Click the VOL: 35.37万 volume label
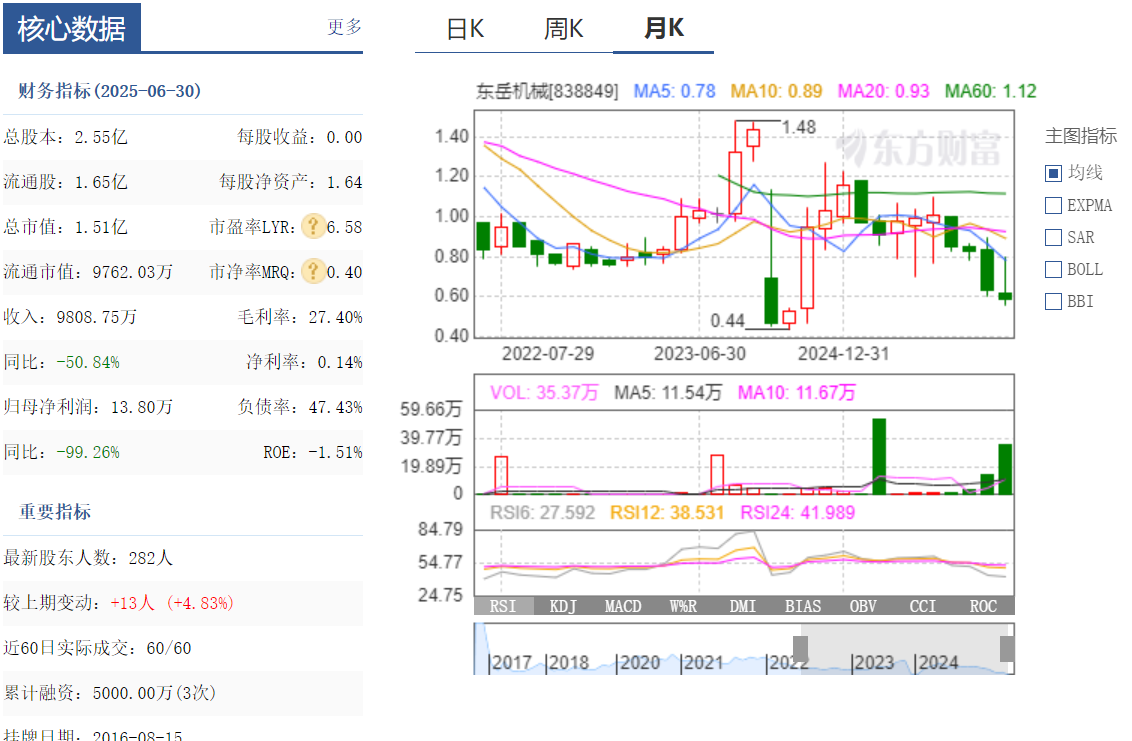 (x=544, y=392)
